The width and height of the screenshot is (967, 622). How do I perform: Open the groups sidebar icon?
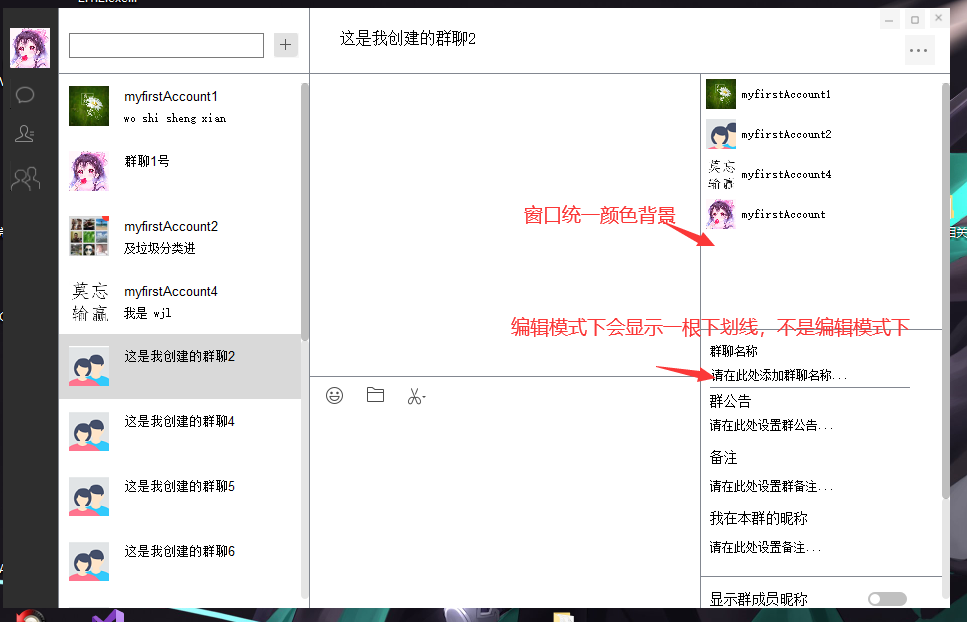pos(26,179)
